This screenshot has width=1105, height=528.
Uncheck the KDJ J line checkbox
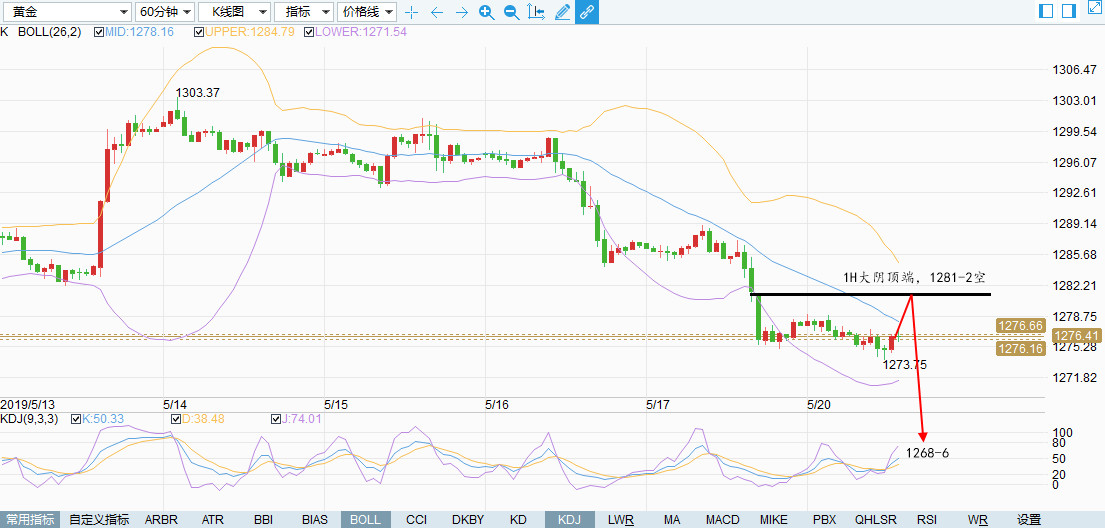coord(276,419)
